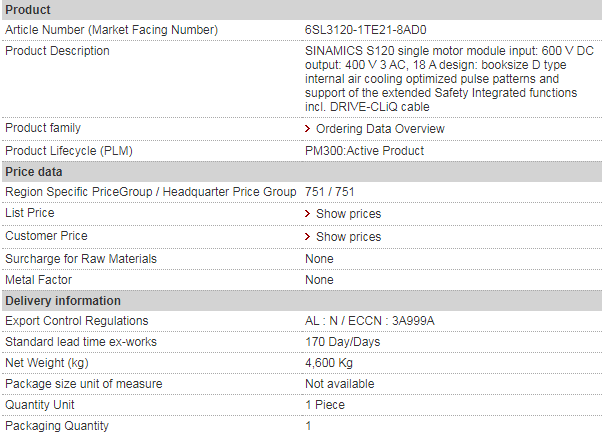Click the red arrow in List Price row
Image resolution: width=602 pixels, height=435 pixels.
click(308, 213)
